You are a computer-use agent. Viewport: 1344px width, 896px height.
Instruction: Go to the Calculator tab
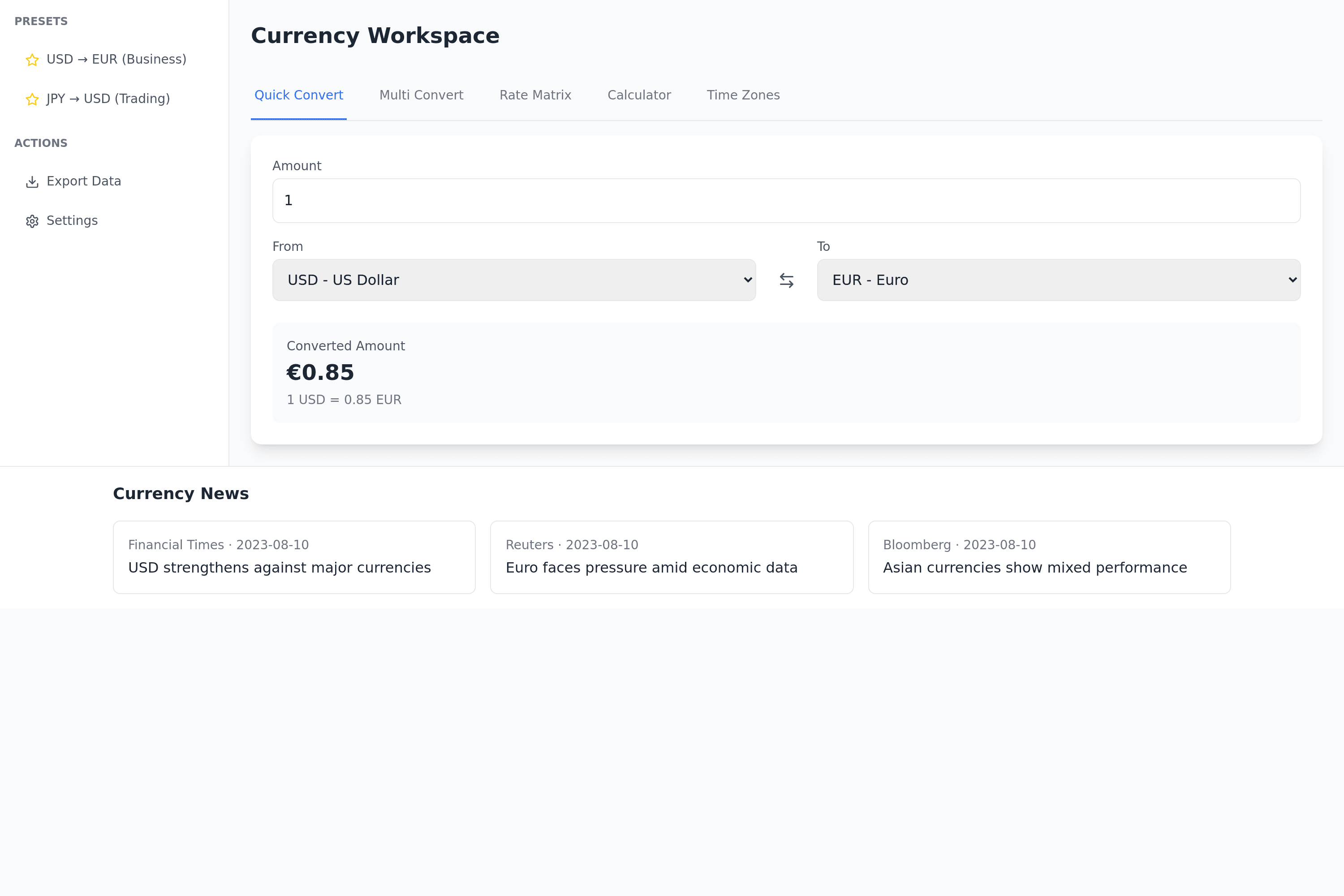[639, 95]
